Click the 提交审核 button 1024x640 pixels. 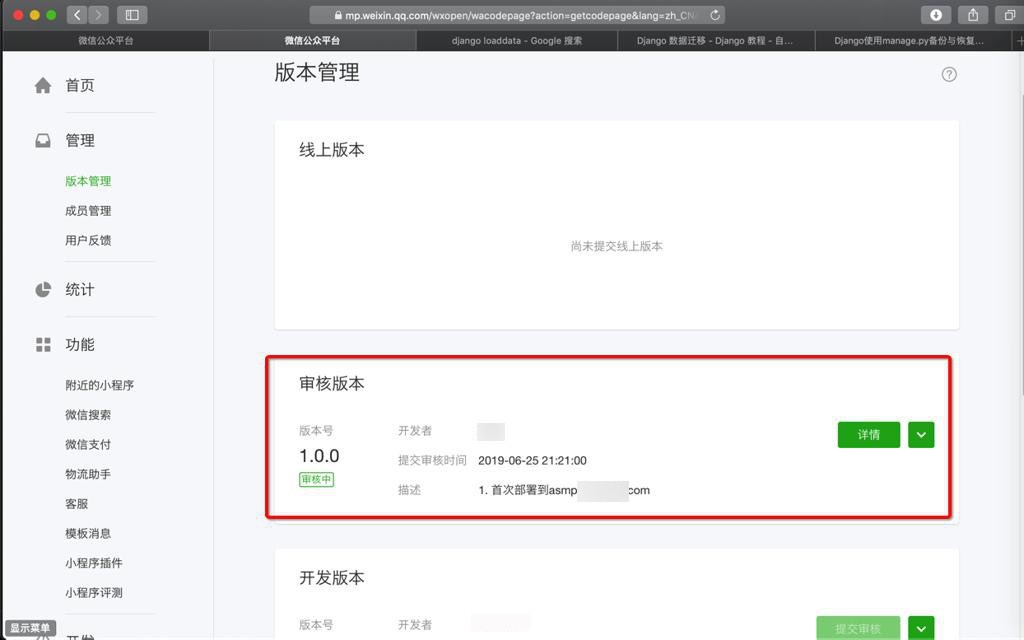[858, 628]
